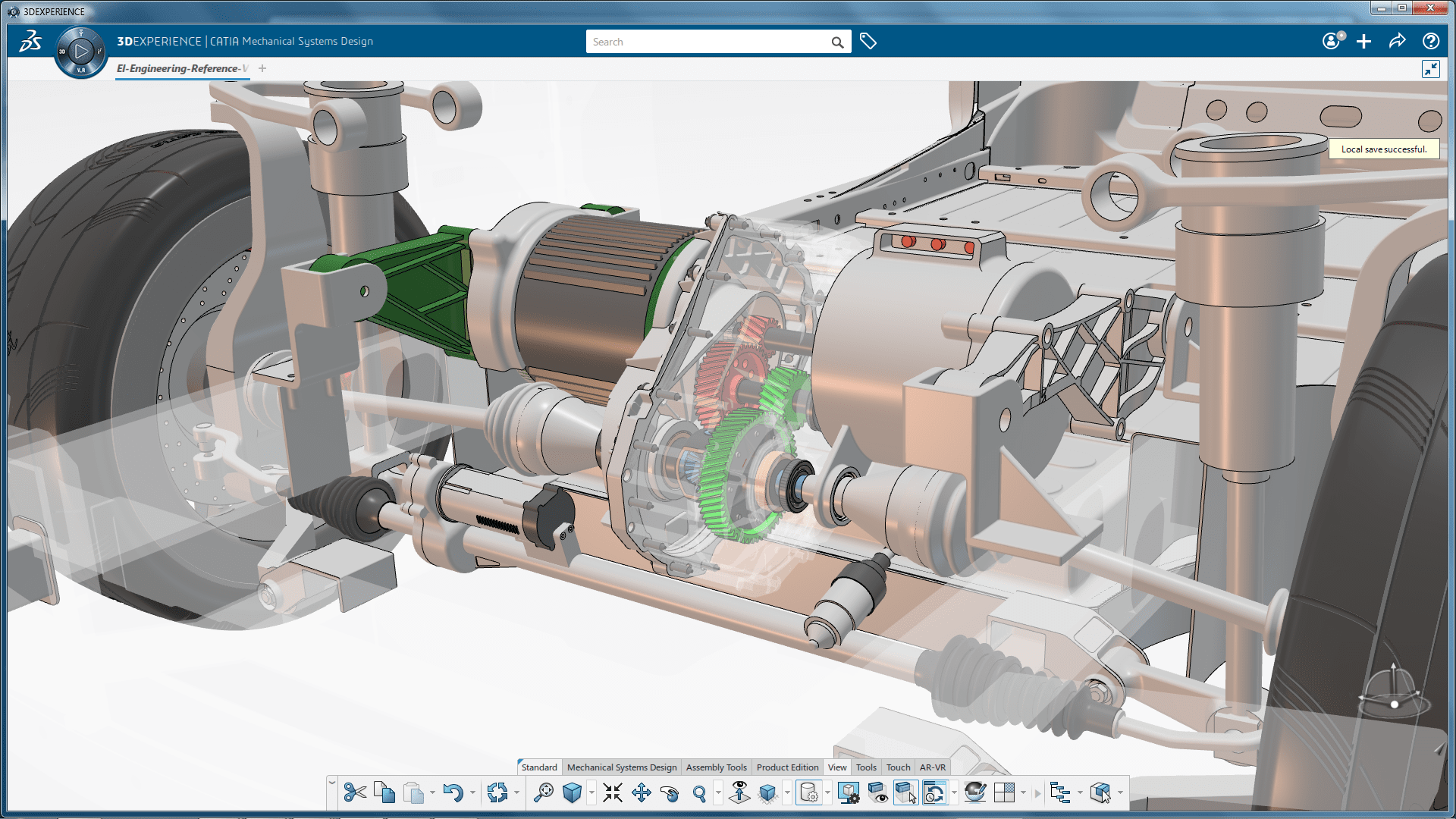1456x819 pixels.
Task: Expand the Paste options dropdown arrow
Action: tap(432, 793)
